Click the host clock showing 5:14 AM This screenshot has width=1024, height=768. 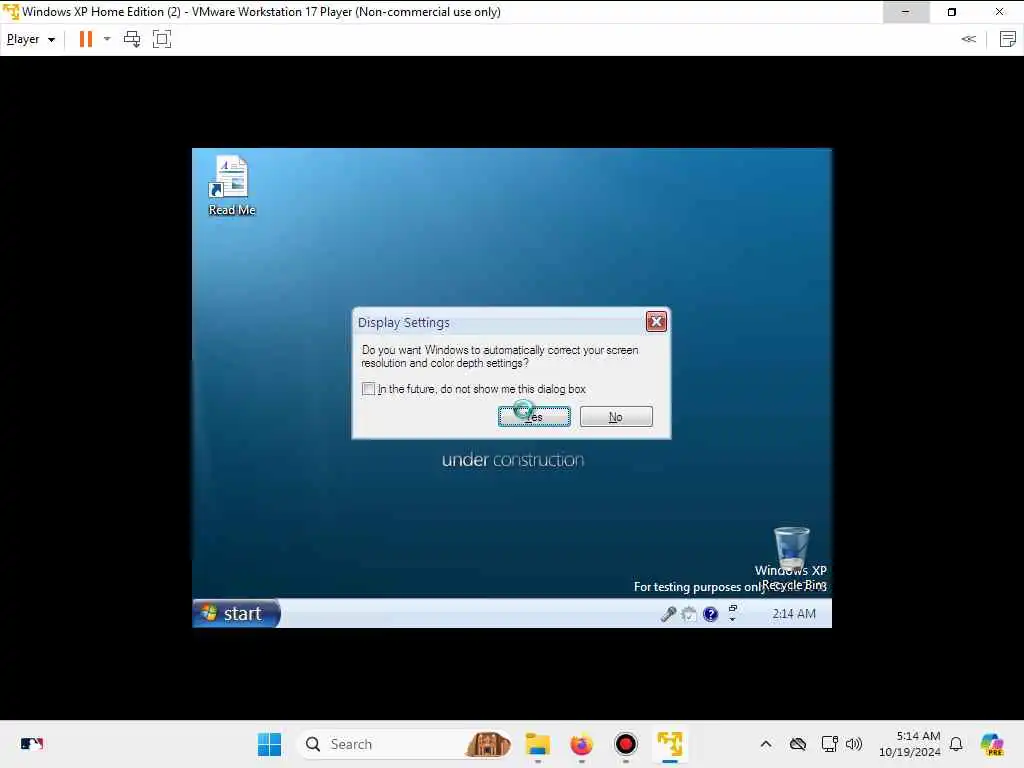910,744
